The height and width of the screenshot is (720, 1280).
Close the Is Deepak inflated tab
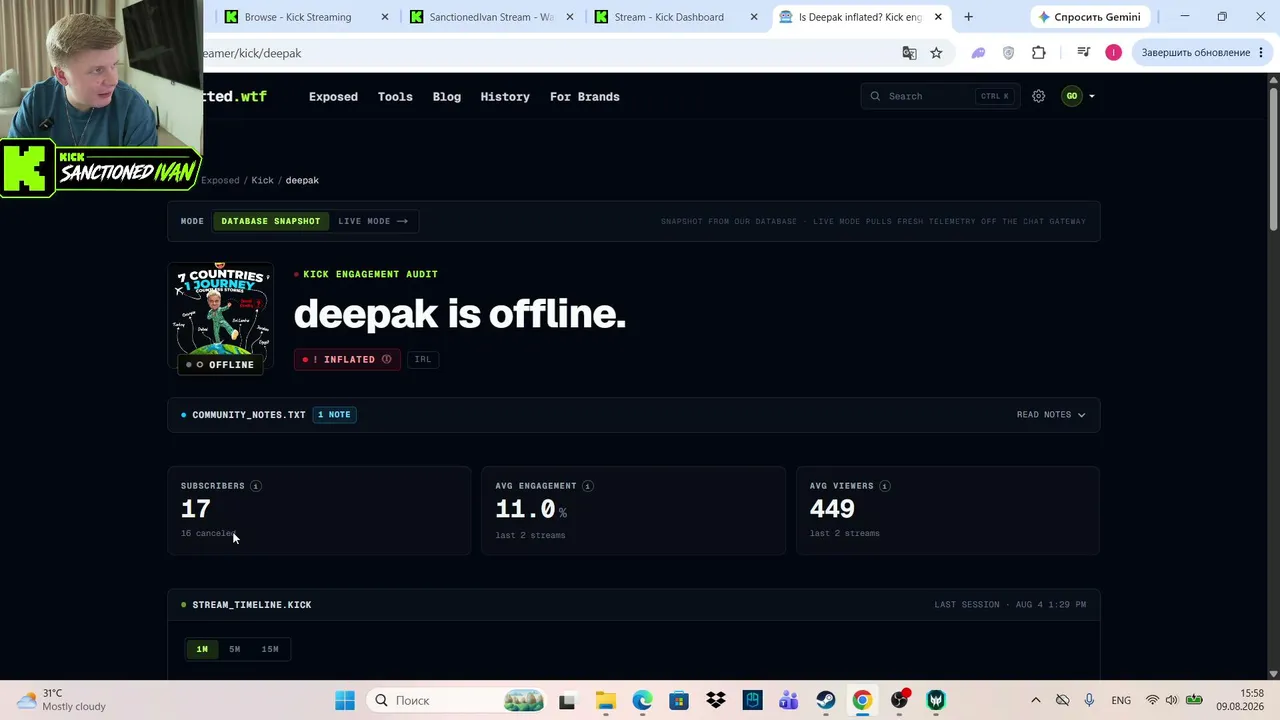point(939,17)
